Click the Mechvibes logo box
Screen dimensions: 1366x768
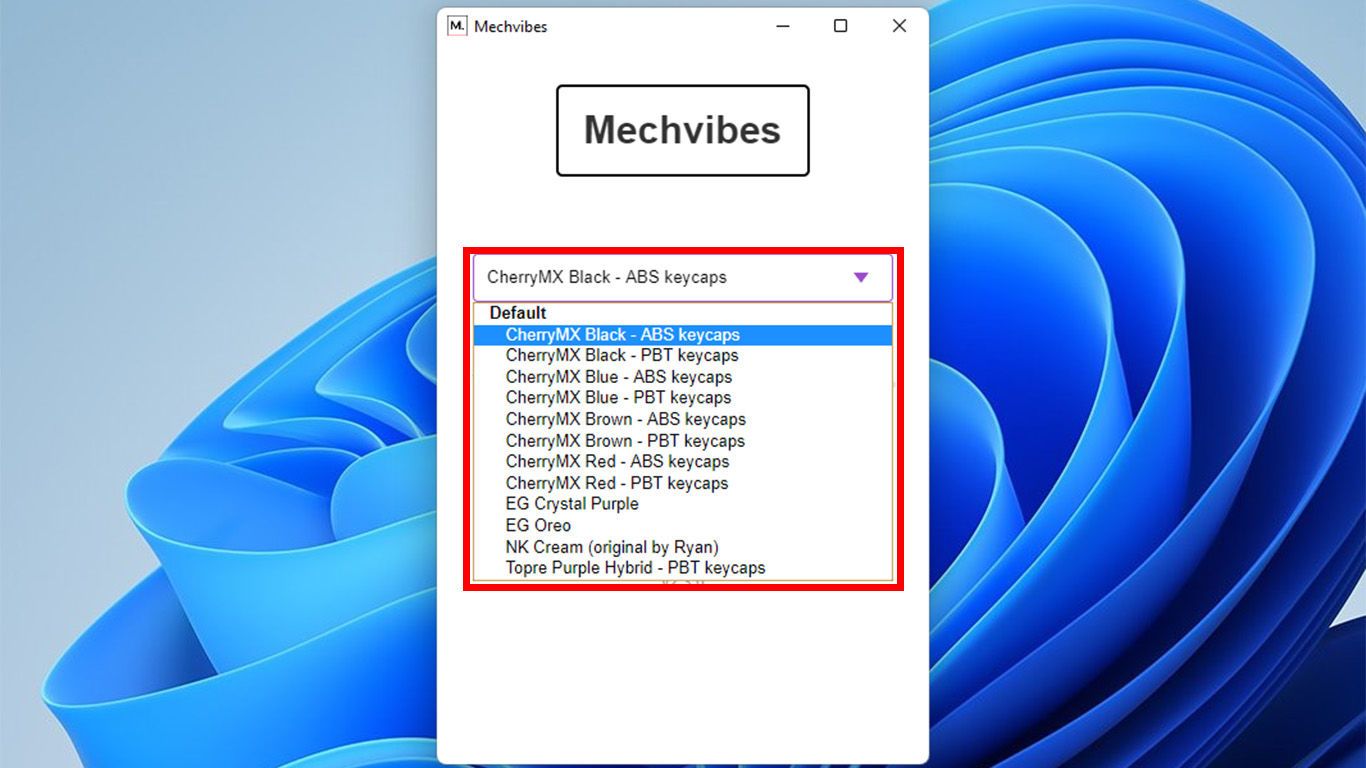click(683, 130)
